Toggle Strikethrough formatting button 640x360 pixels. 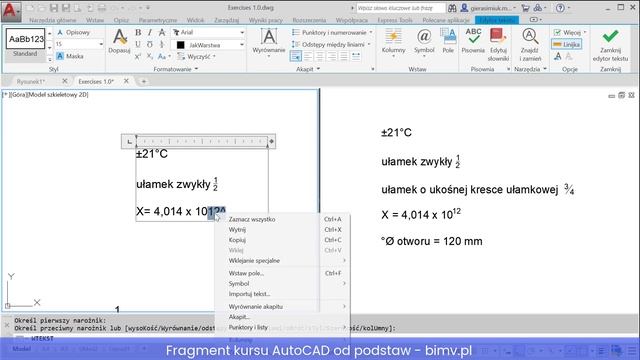pos(162,32)
